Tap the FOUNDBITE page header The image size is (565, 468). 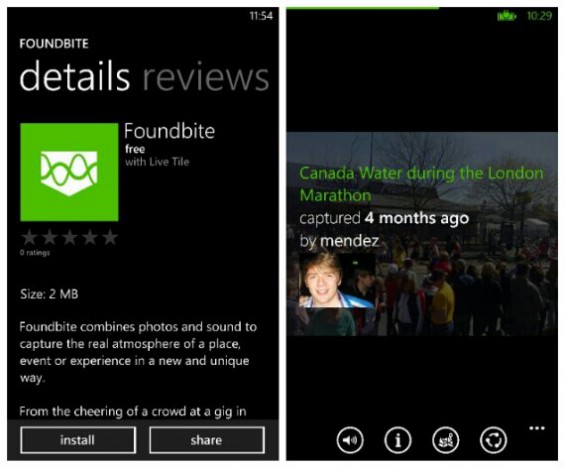54,44
